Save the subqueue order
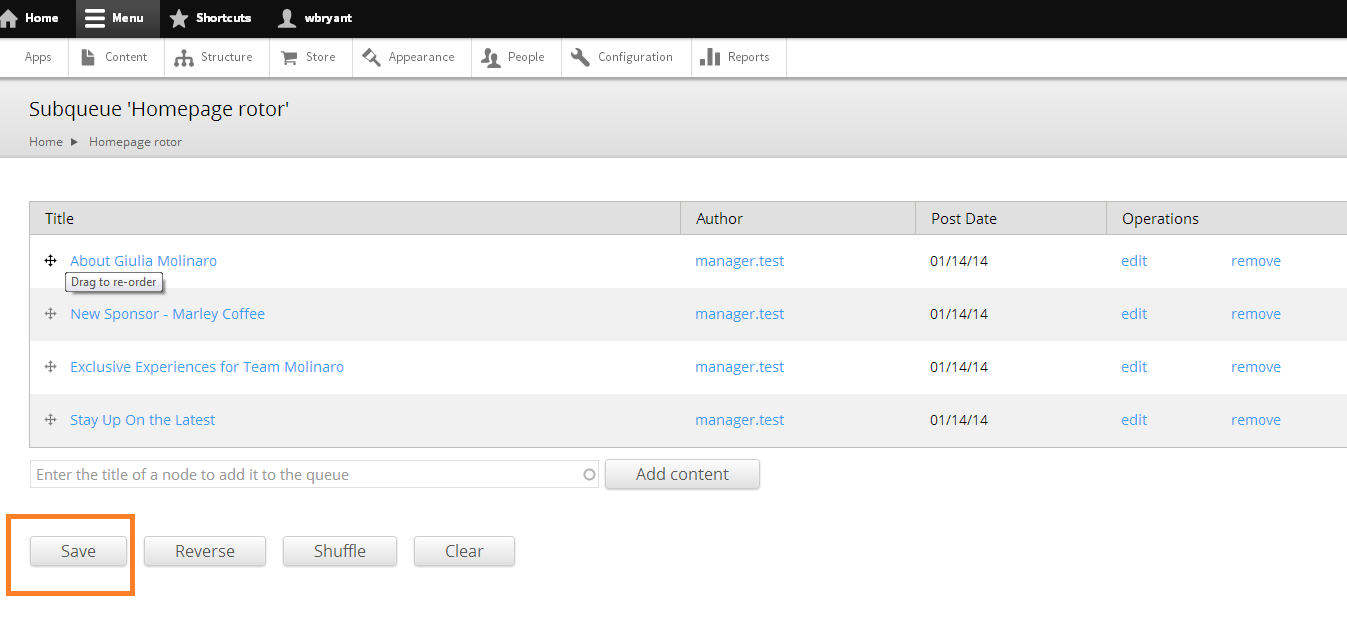Image resolution: width=1347 pixels, height=636 pixels. 78,551
